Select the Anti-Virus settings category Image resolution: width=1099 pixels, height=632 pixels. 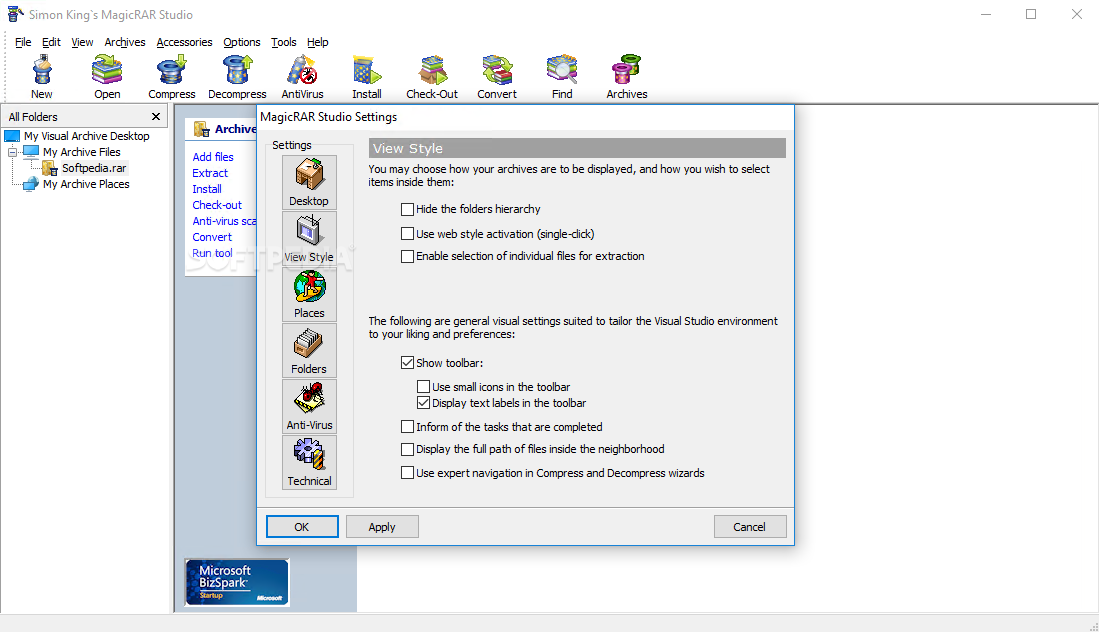[x=309, y=406]
